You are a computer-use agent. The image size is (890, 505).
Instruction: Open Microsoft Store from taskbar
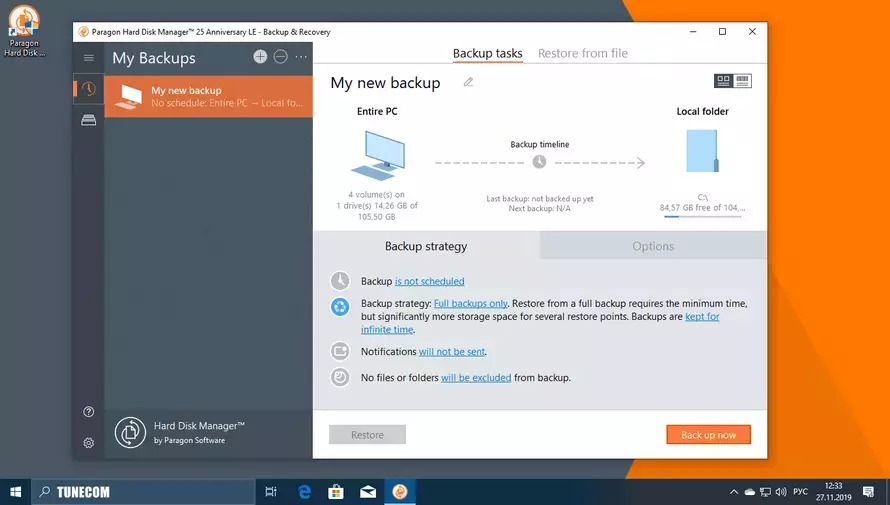click(x=336, y=491)
